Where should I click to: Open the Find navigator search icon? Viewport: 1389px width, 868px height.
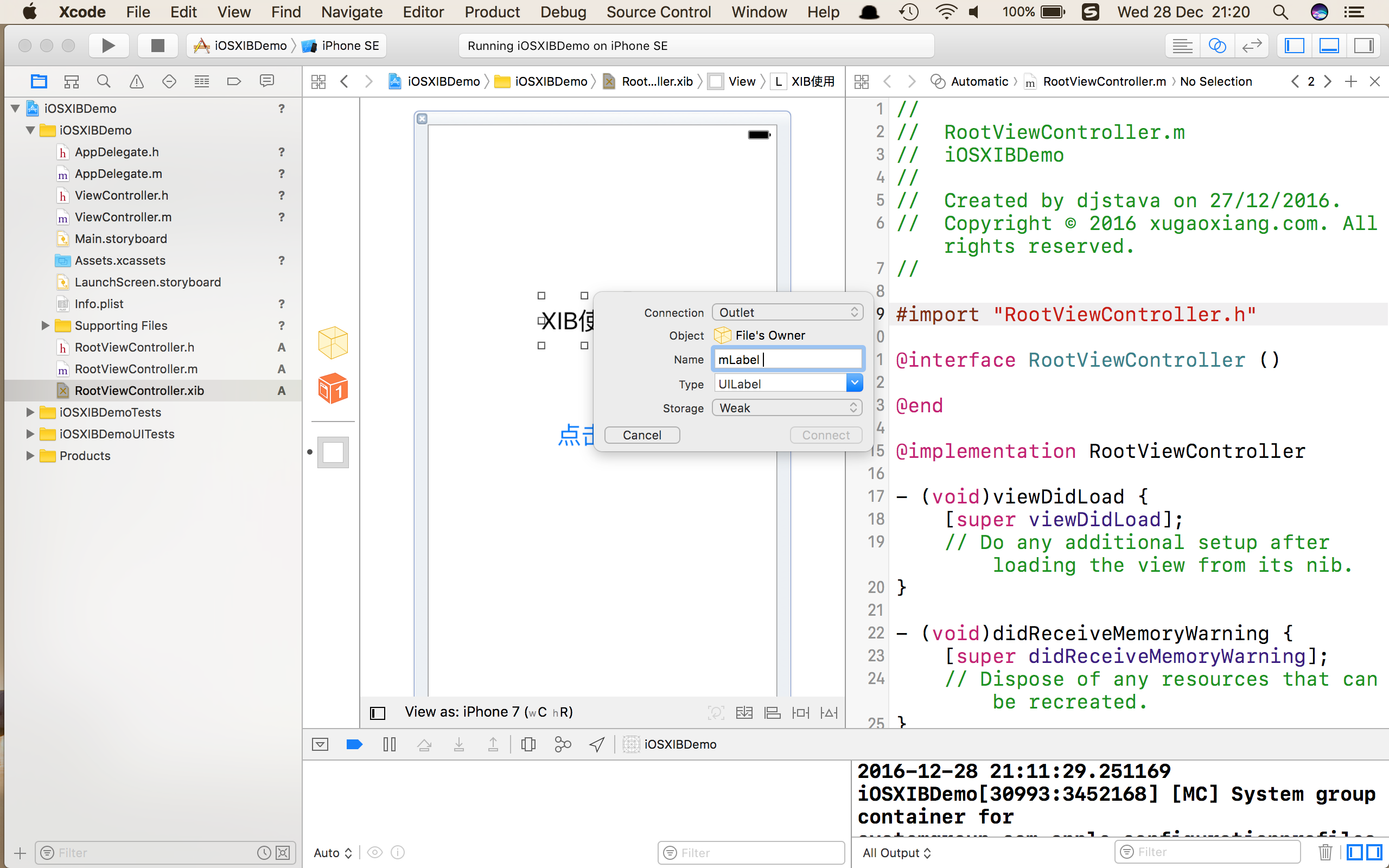coord(103,81)
